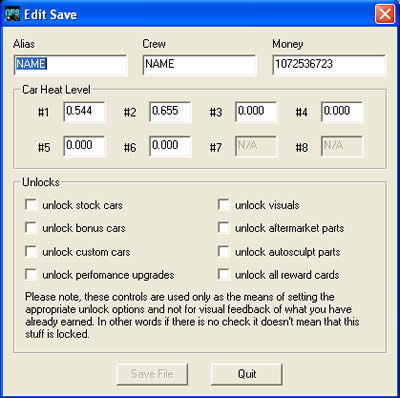Edit Car Heat Level #1 field
The height and width of the screenshot is (398, 400).
pos(84,112)
